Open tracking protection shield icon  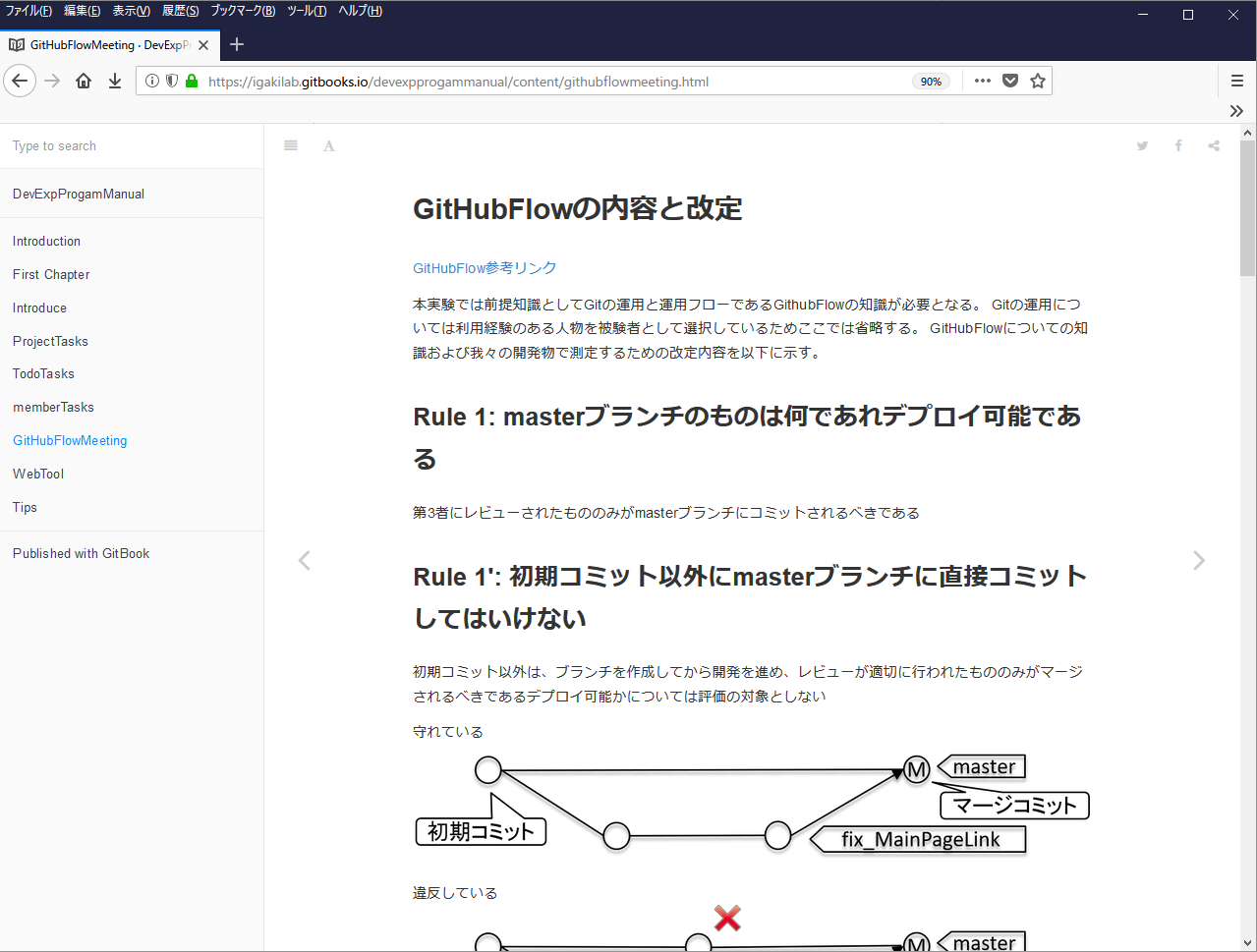tap(172, 81)
